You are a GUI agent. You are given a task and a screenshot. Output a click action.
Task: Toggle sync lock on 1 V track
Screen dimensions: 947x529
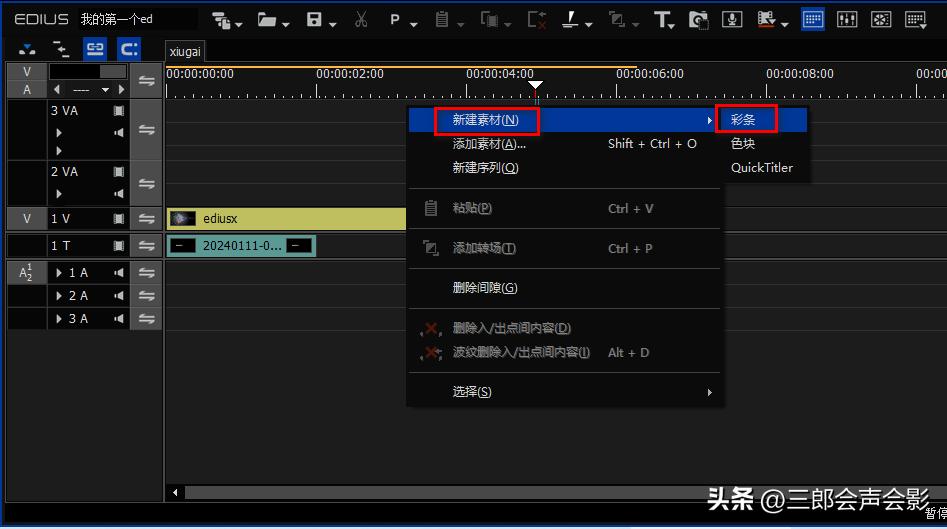pyautogui.click(x=146, y=219)
